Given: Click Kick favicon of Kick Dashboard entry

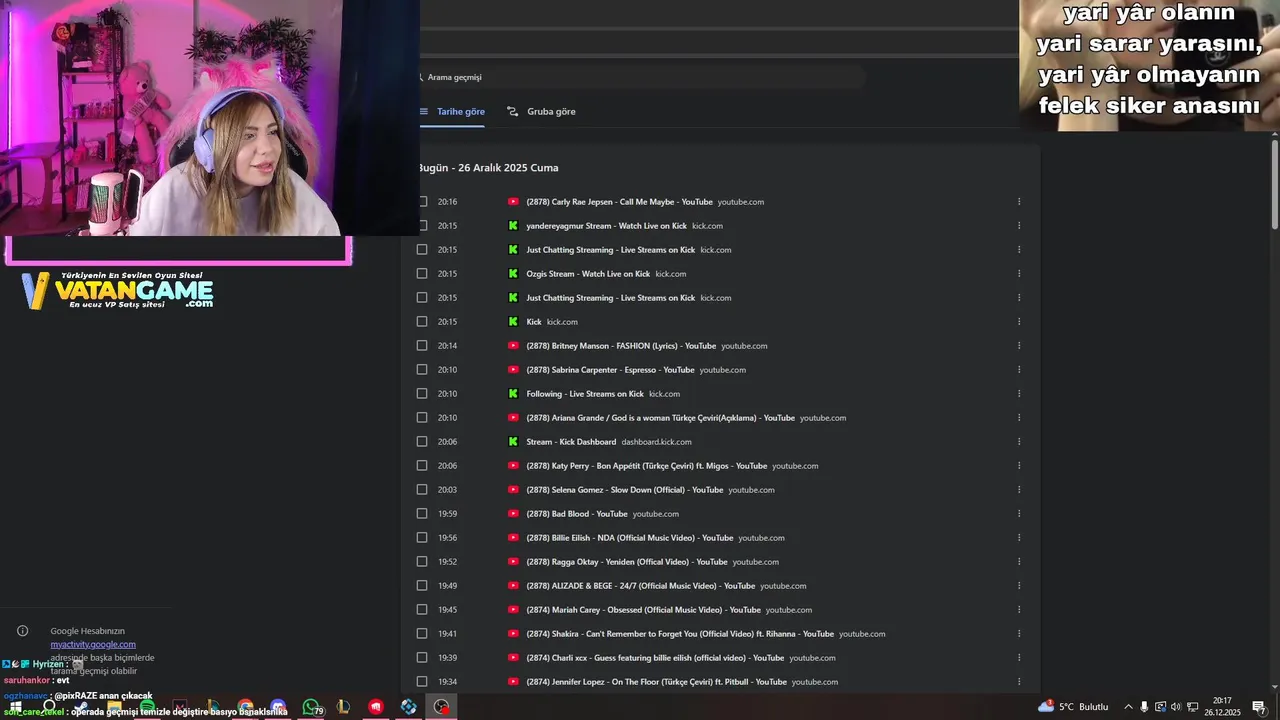Looking at the screenshot, I should 513,442.
